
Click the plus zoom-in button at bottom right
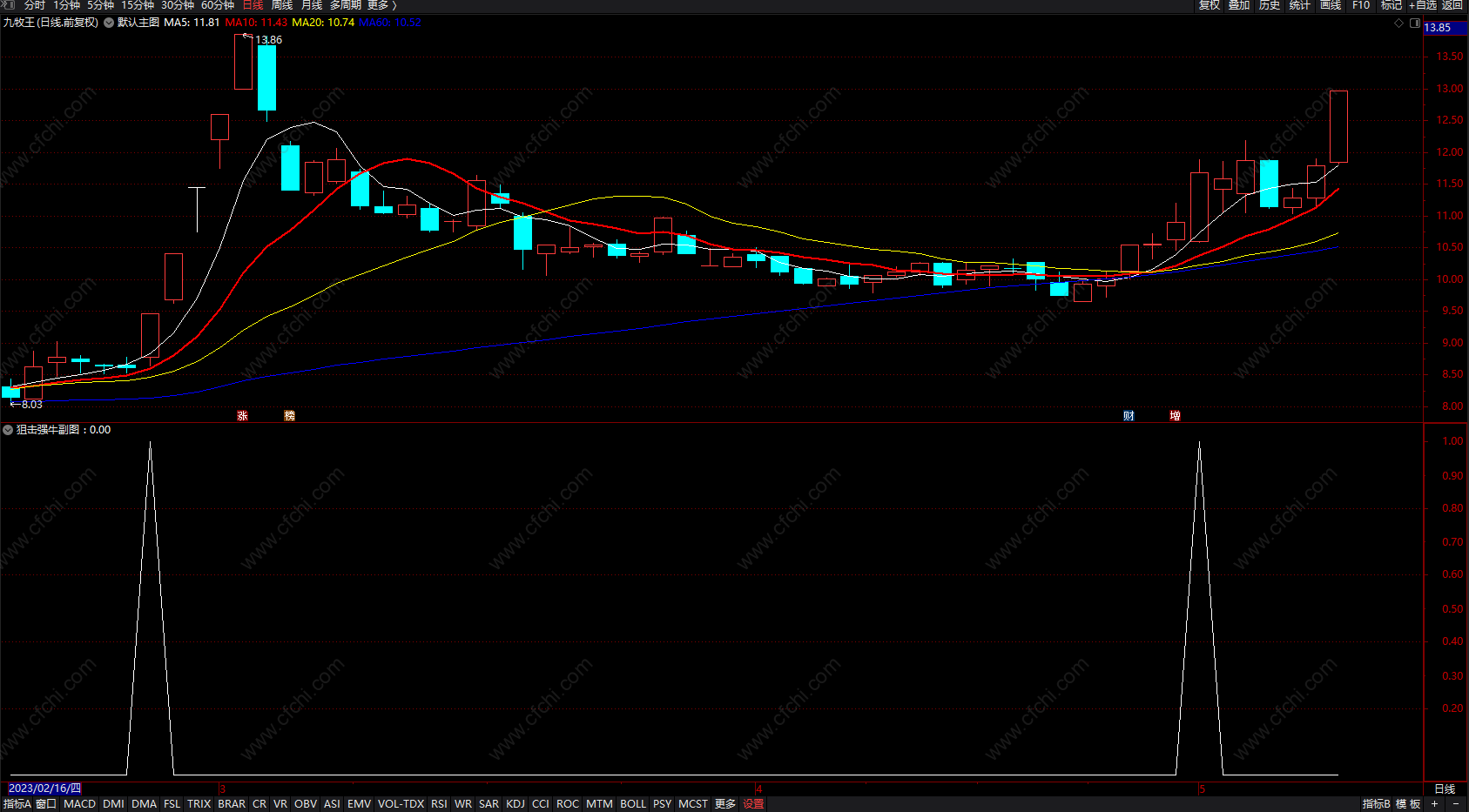coord(1434,804)
